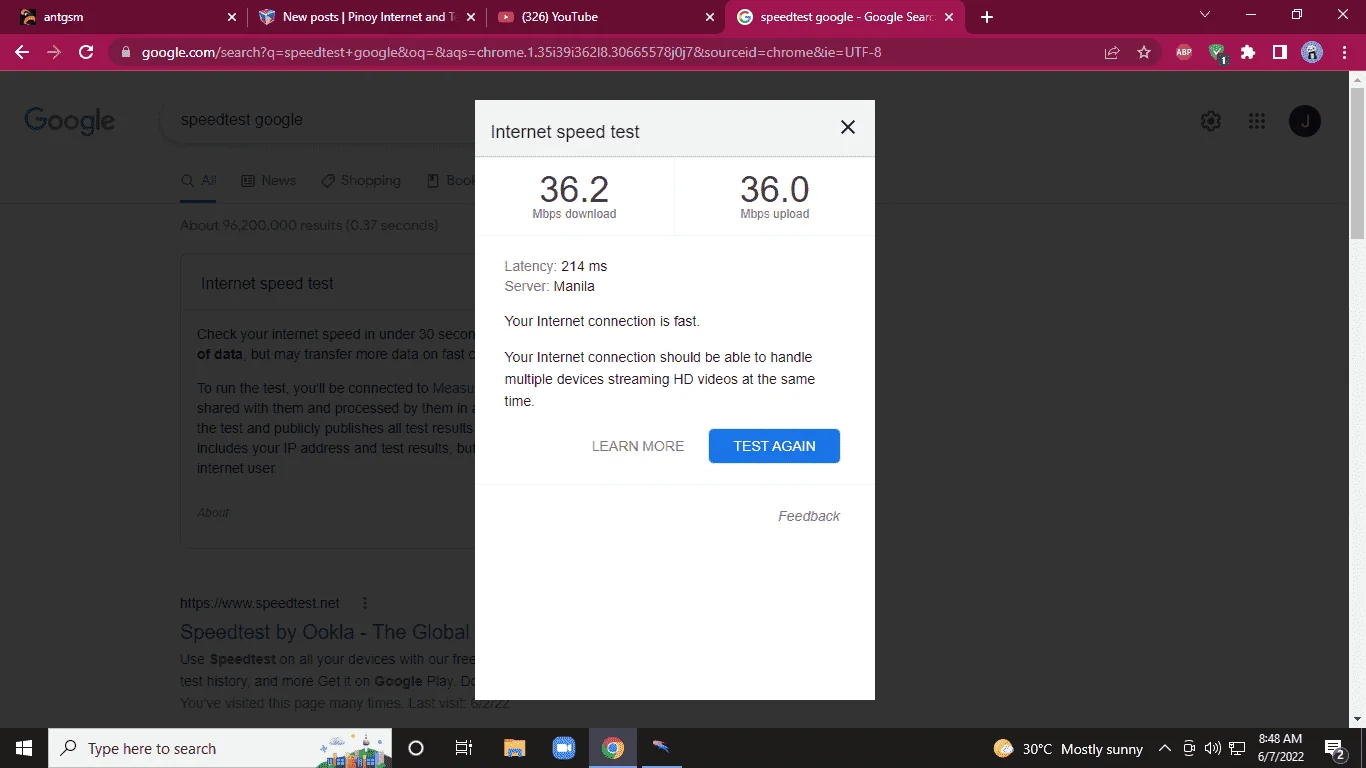Open the LEARN MORE link

pos(638,446)
